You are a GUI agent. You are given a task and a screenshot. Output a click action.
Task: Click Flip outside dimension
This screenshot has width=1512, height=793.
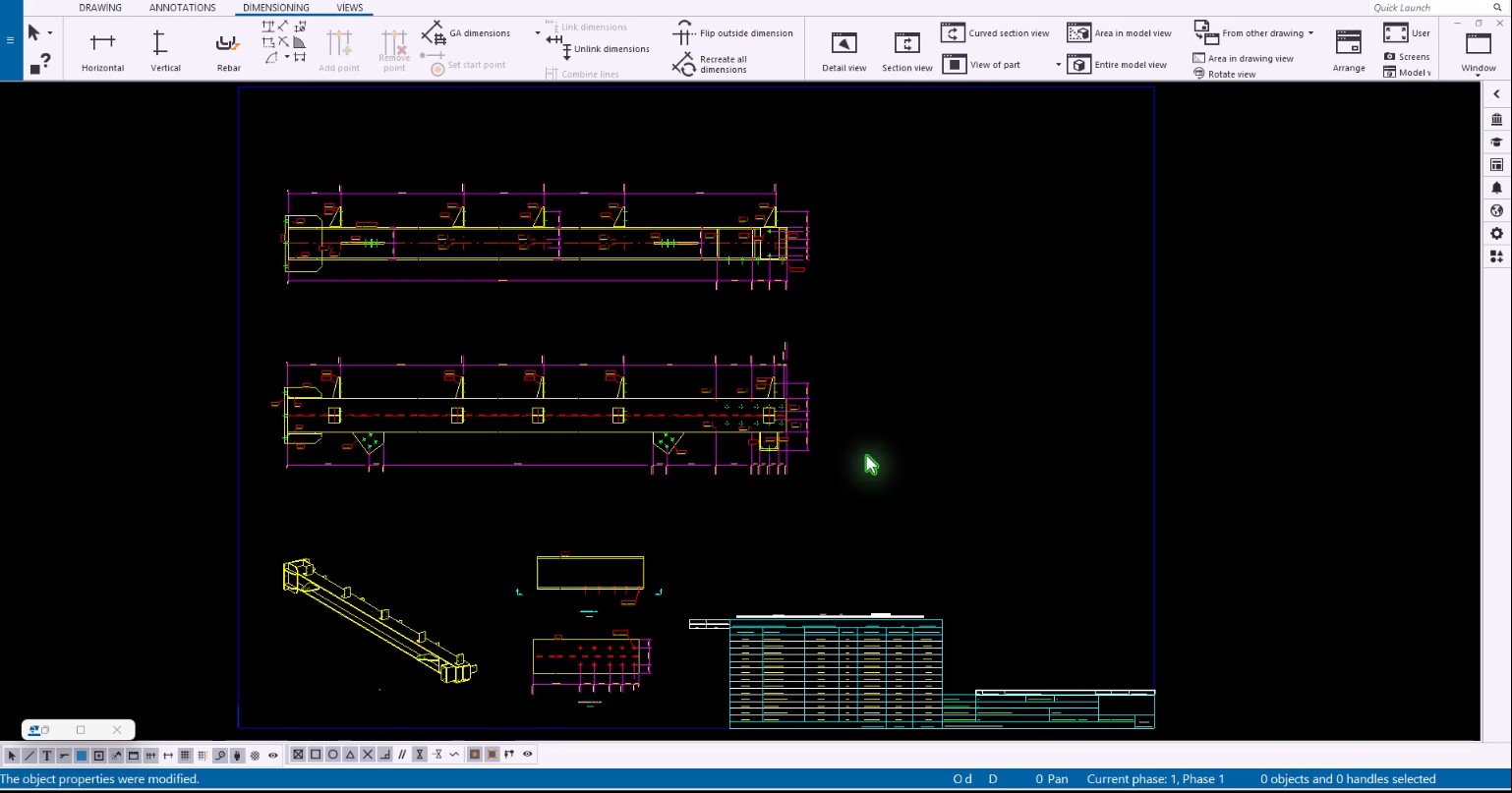(x=733, y=33)
